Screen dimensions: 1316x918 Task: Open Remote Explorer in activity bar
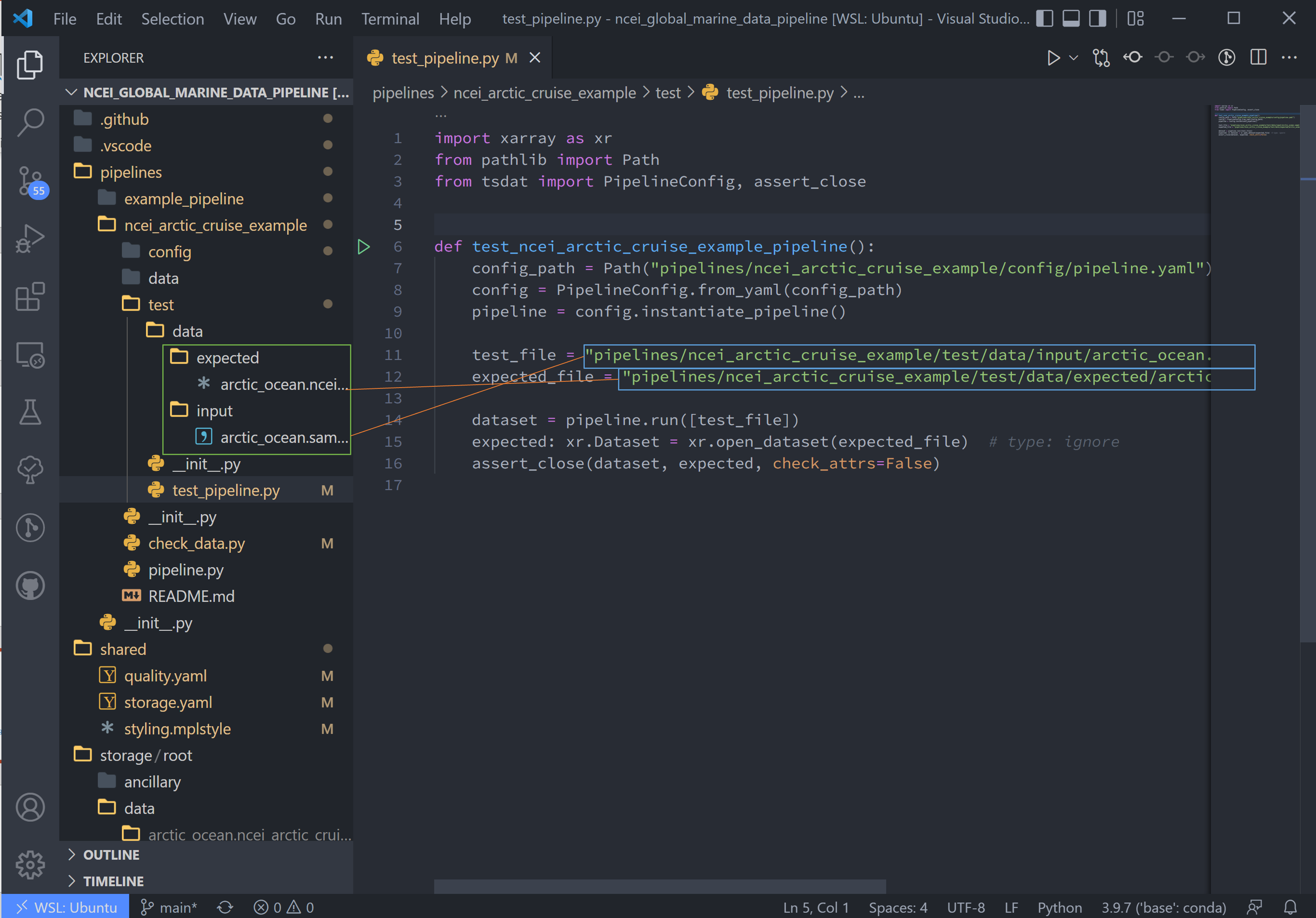30,355
